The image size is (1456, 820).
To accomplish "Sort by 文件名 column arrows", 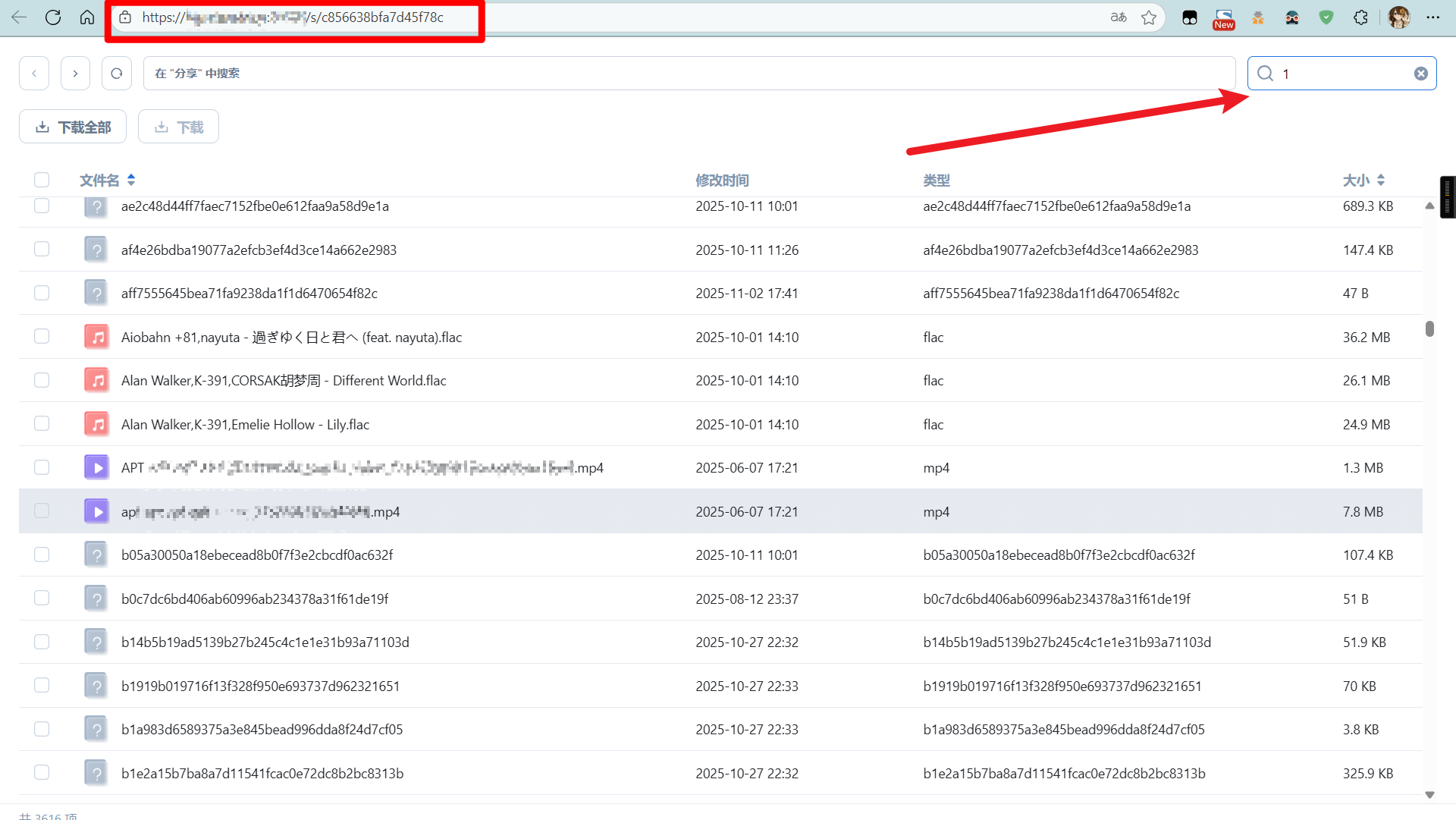I will tap(131, 180).
